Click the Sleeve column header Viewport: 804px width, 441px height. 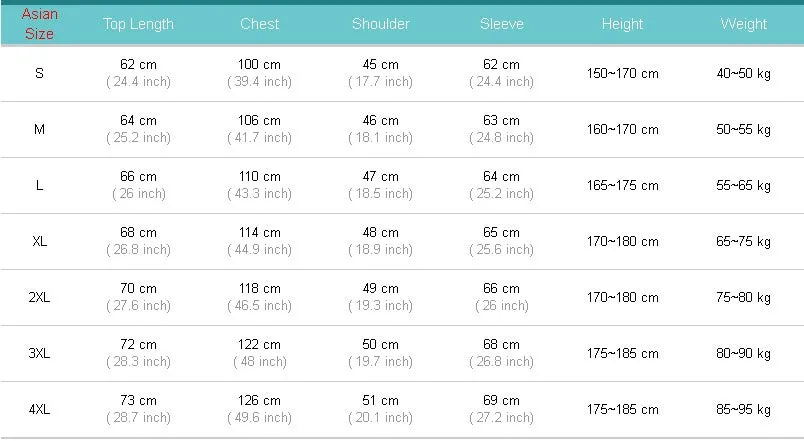501,24
